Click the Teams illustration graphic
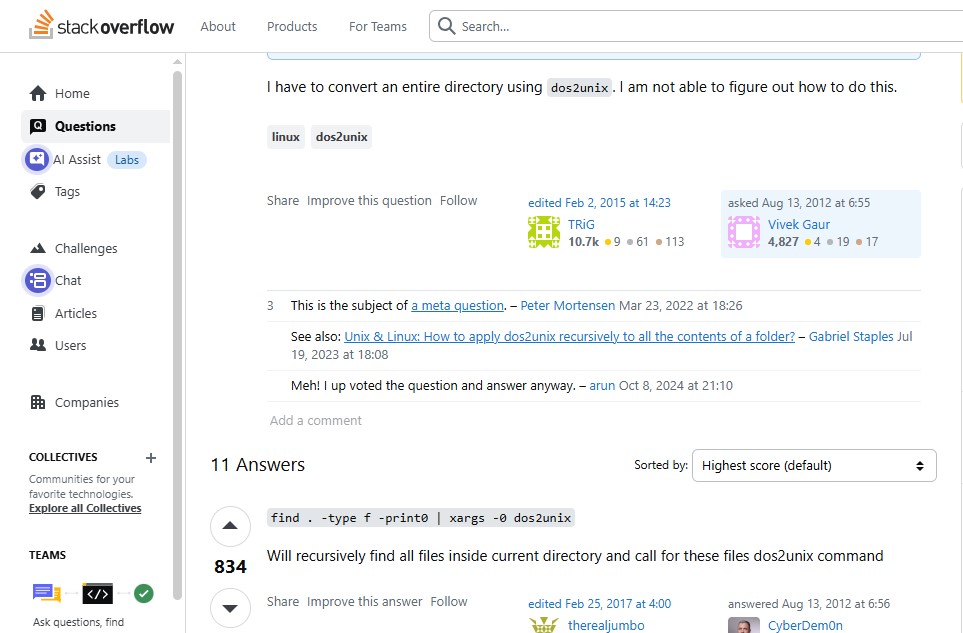The image size is (963, 633). coord(93,593)
